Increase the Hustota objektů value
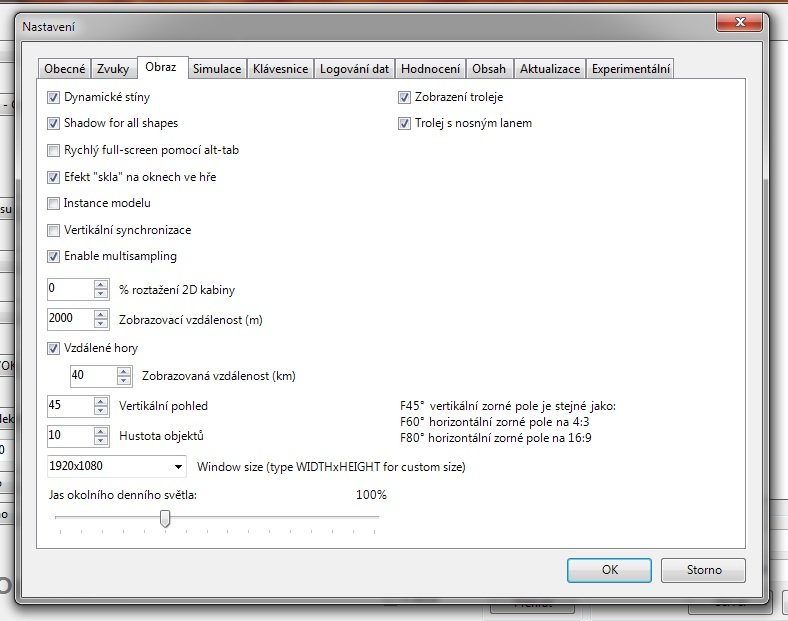Screen dimensions: 788x621 tap(100, 431)
